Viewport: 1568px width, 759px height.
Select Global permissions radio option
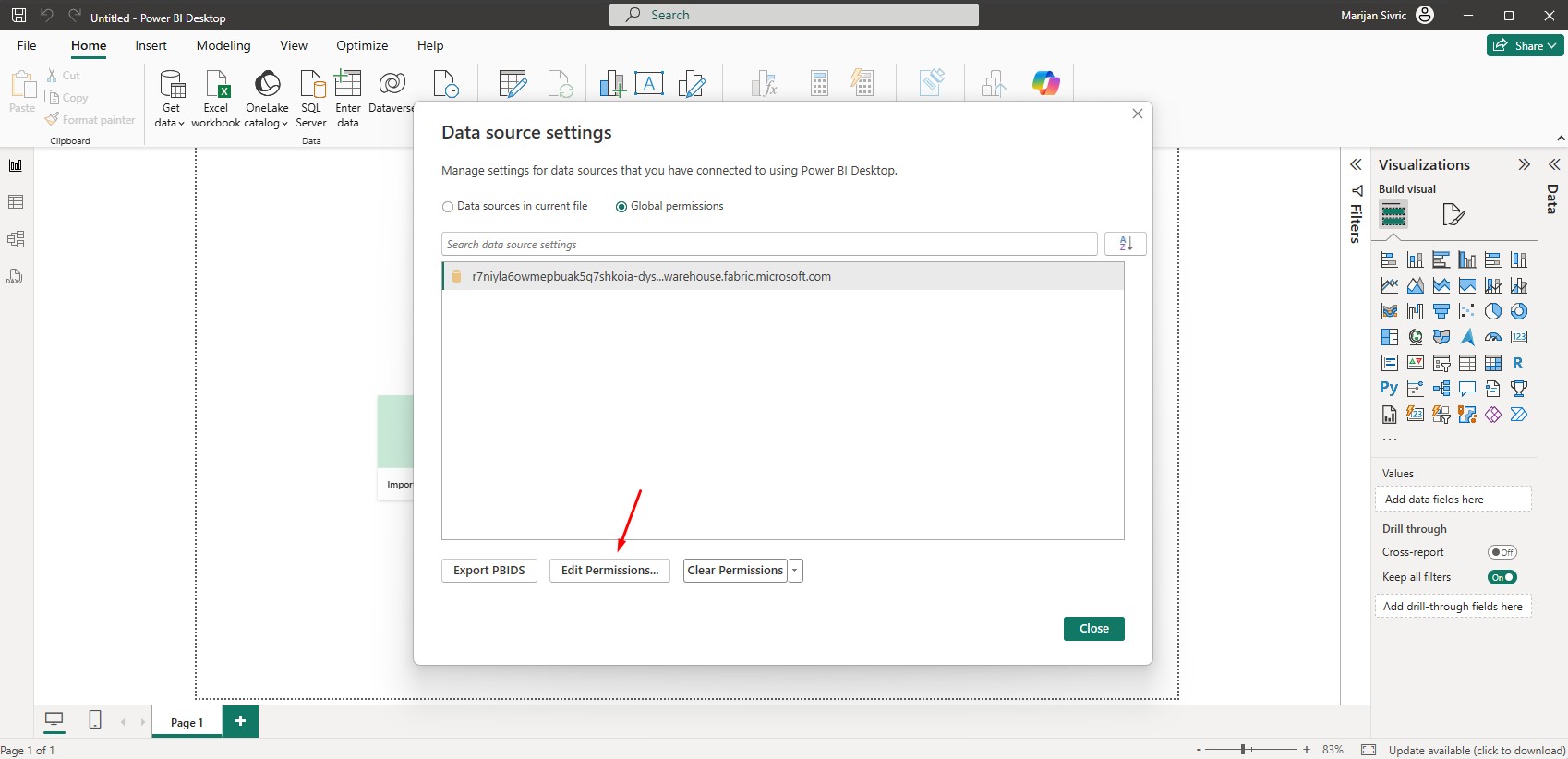pos(669,206)
